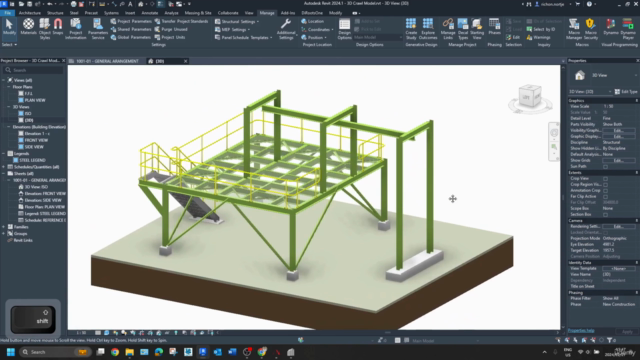The image size is (640, 360).
Task: Select PLAN VIEW in Project Browser
Action: 35,100
